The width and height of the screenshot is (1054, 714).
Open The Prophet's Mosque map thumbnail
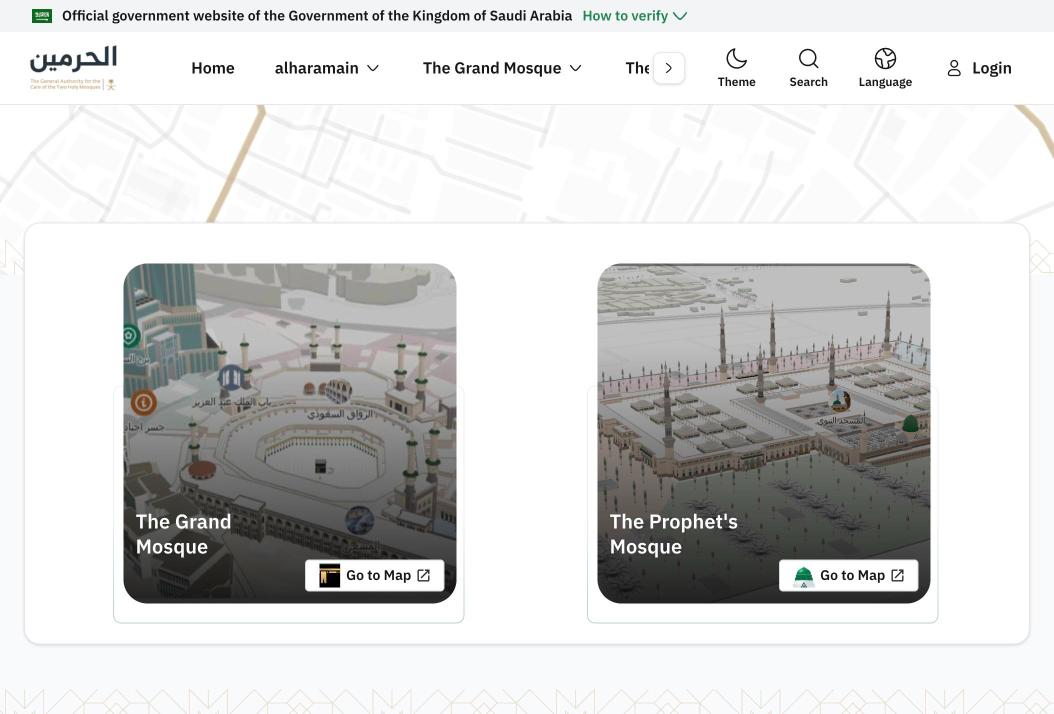coord(764,433)
